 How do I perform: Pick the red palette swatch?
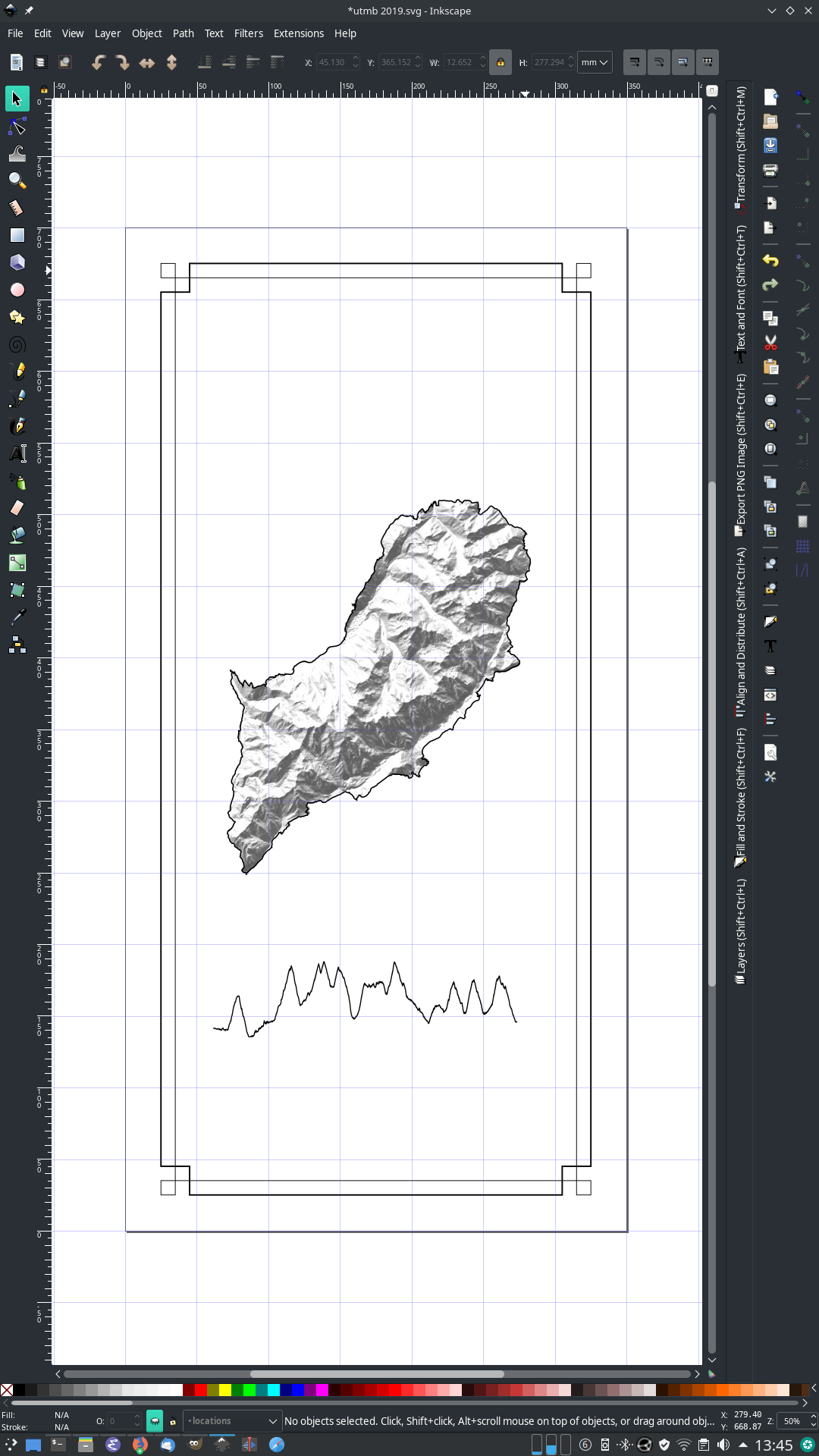point(200,1390)
